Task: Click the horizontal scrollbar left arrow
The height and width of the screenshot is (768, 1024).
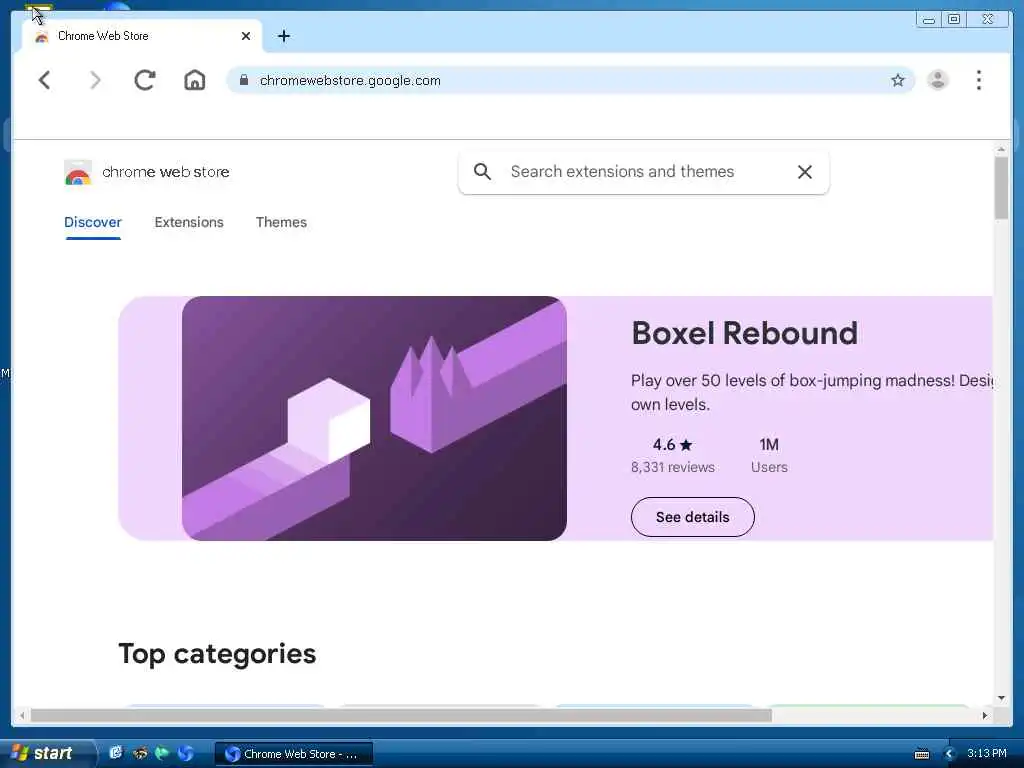Action: point(22,716)
